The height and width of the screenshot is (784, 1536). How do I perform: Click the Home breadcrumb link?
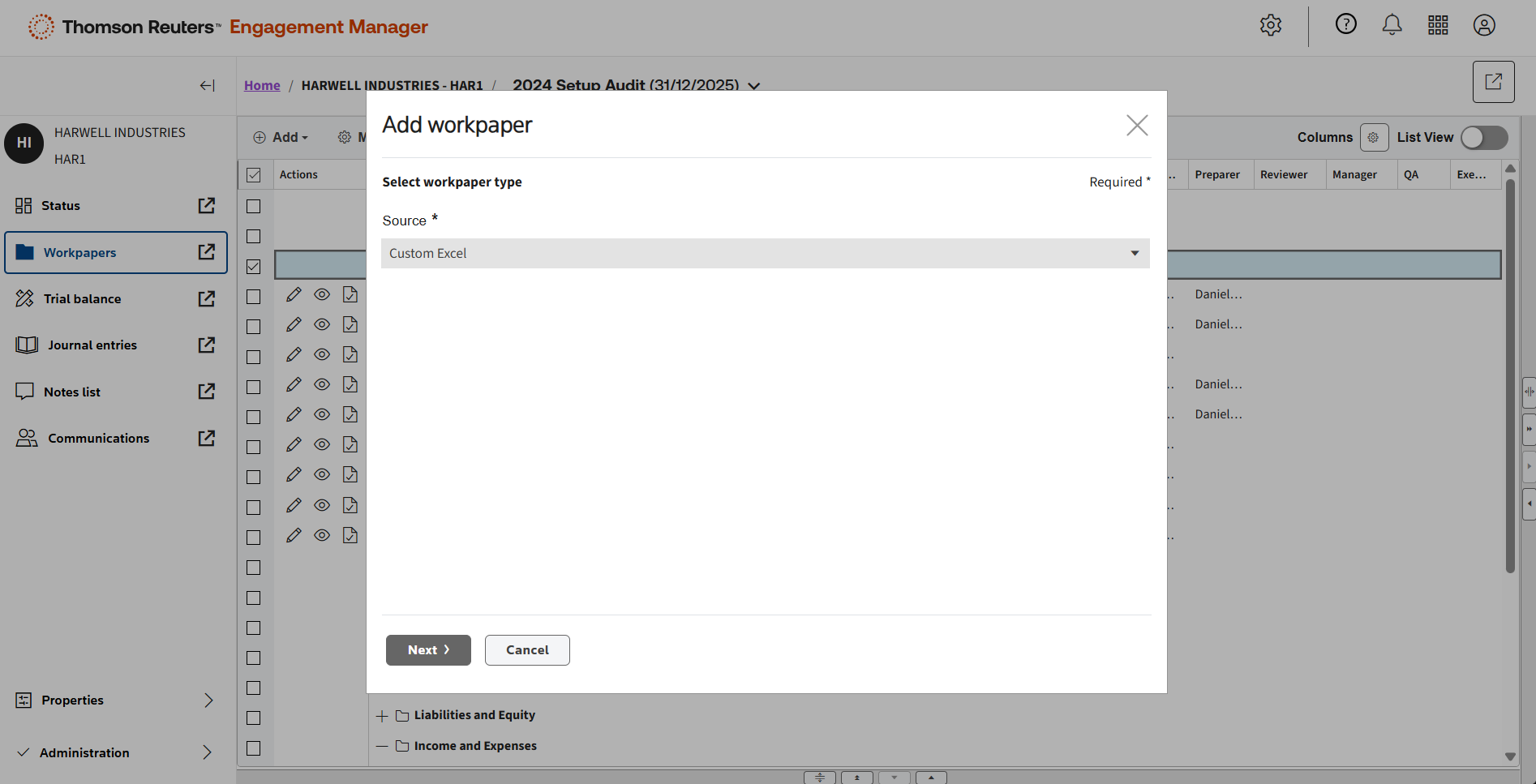[x=262, y=85]
